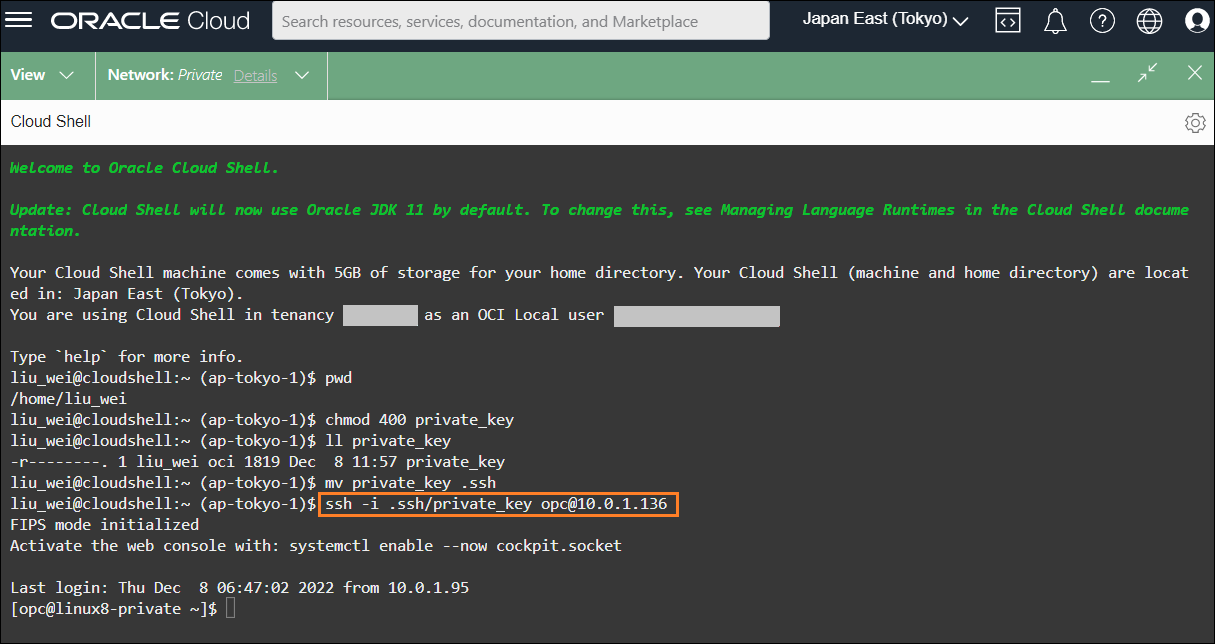
Task: Toggle the Cloud Shell panel closed
Action: tap(1194, 73)
